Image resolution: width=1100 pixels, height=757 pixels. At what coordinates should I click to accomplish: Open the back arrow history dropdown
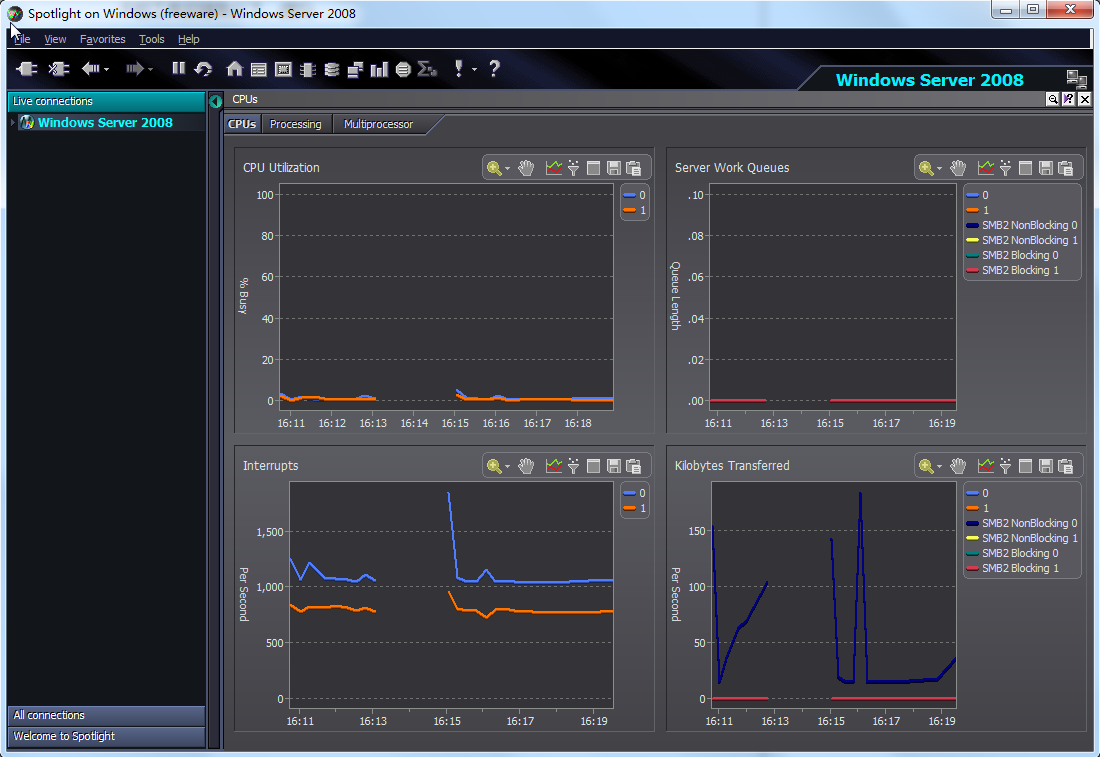click(107, 70)
